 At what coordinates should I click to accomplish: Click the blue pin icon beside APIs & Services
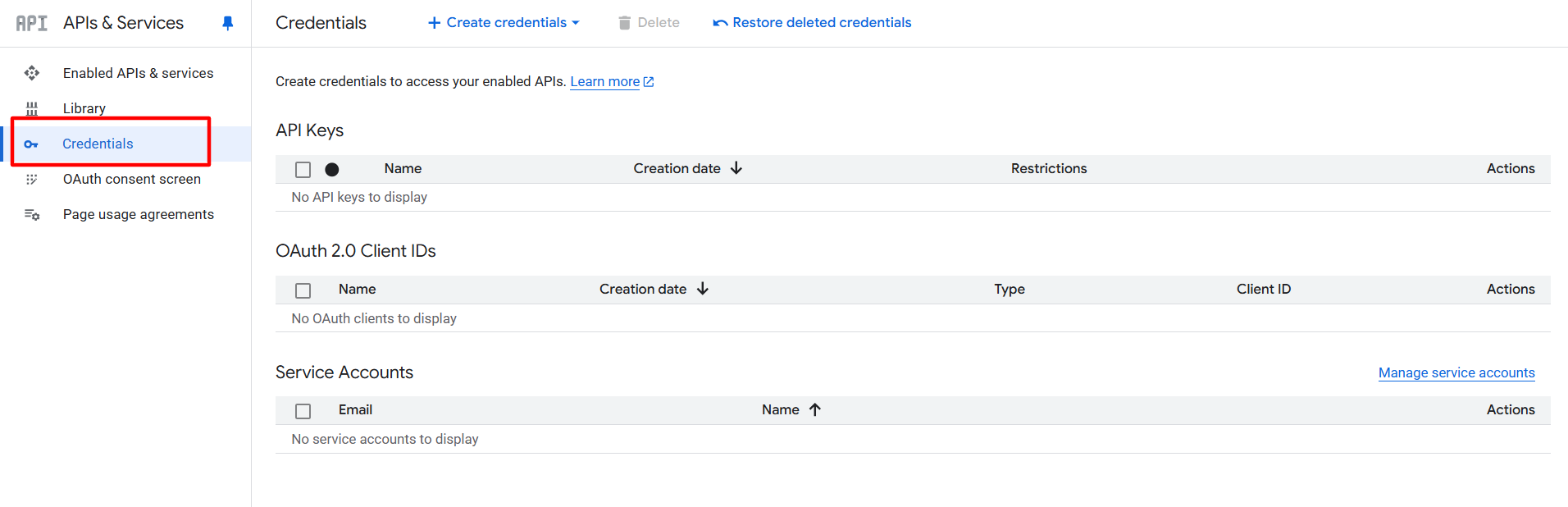coord(228,23)
